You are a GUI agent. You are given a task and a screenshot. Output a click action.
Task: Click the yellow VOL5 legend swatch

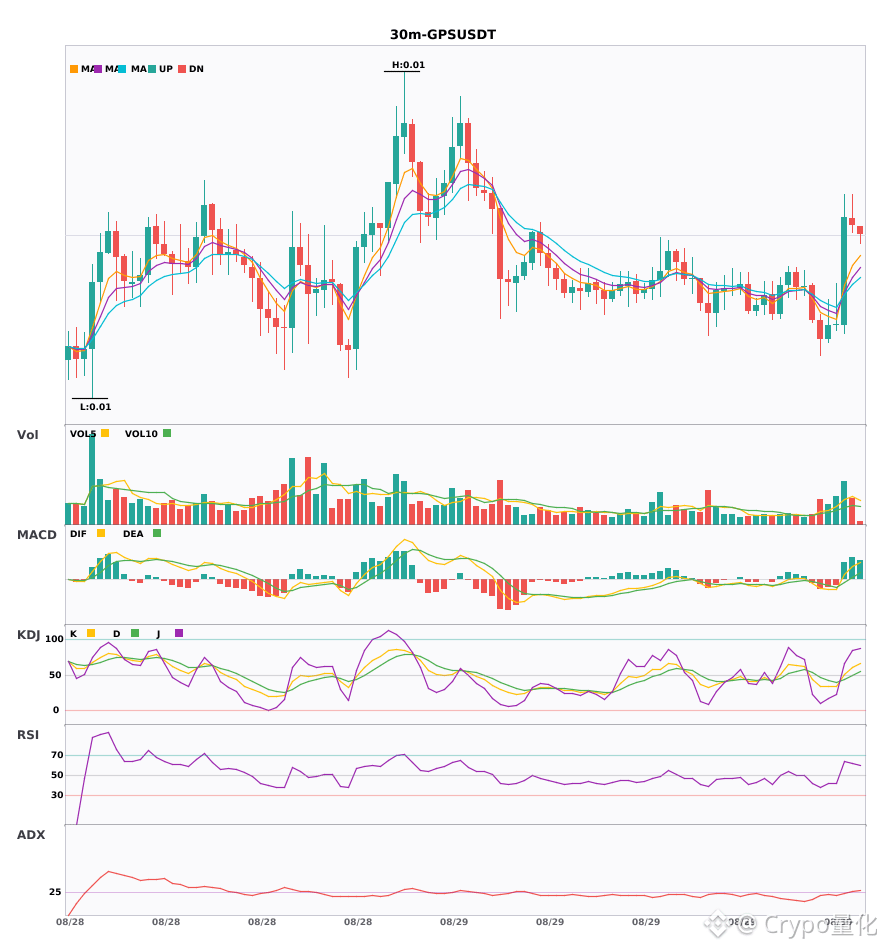(x=105, y=433)
